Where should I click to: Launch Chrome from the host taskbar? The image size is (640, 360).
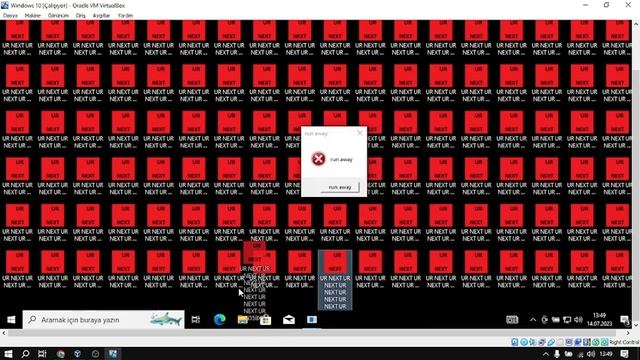(61, 354)
